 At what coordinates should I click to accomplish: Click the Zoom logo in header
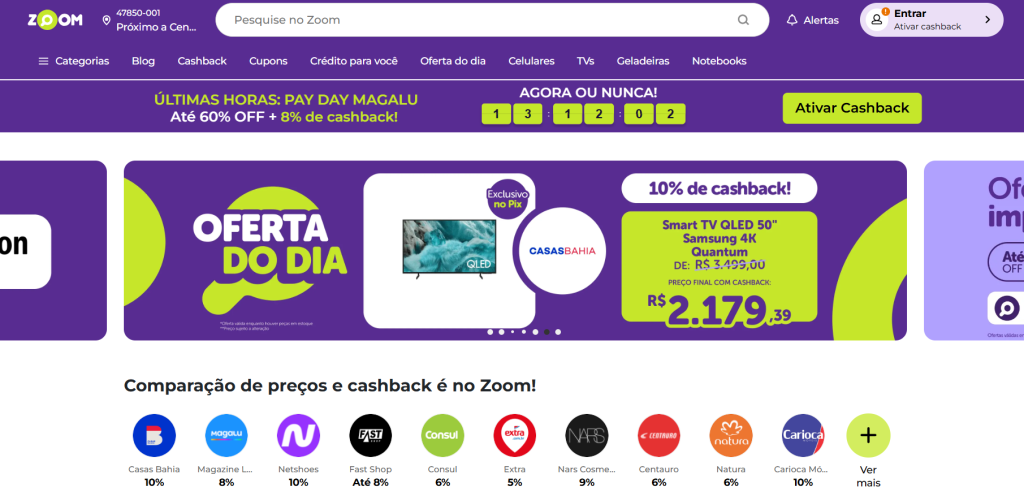click(x=55, y=20)
